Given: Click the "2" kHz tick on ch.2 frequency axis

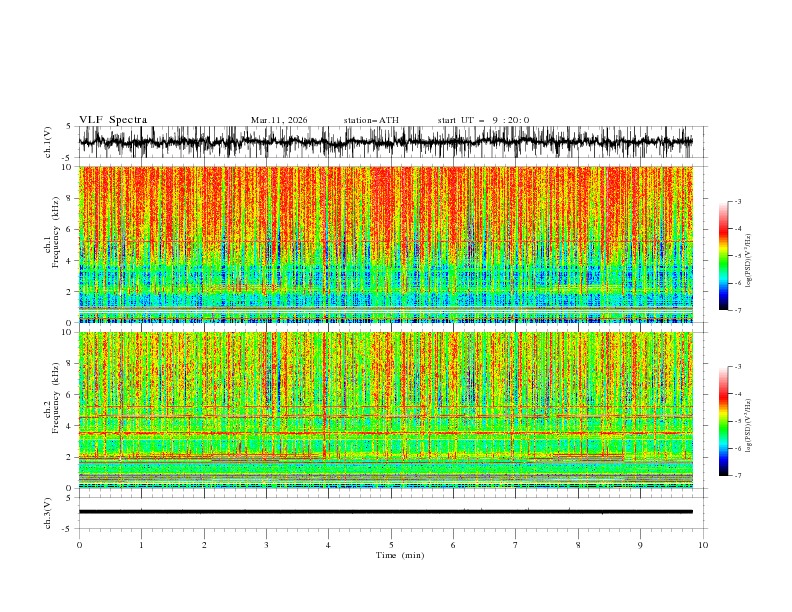Looking at the screenshot, I should [x=69, y=457].
